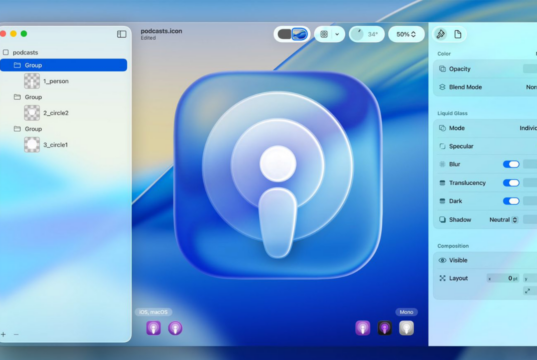Click the scale arrows icon below Layout
This screenshot has height=360, width=537.
(527, 291)
